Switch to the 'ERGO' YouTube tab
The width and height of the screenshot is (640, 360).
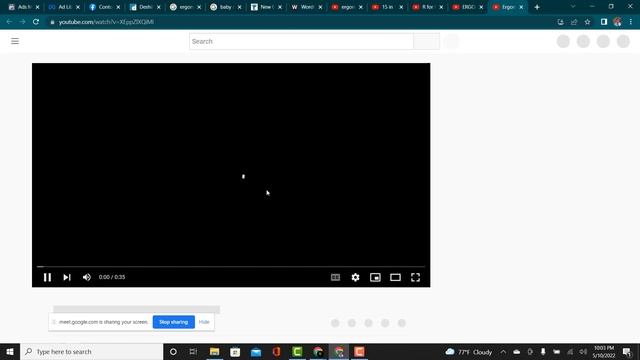(x=468, y=7)
